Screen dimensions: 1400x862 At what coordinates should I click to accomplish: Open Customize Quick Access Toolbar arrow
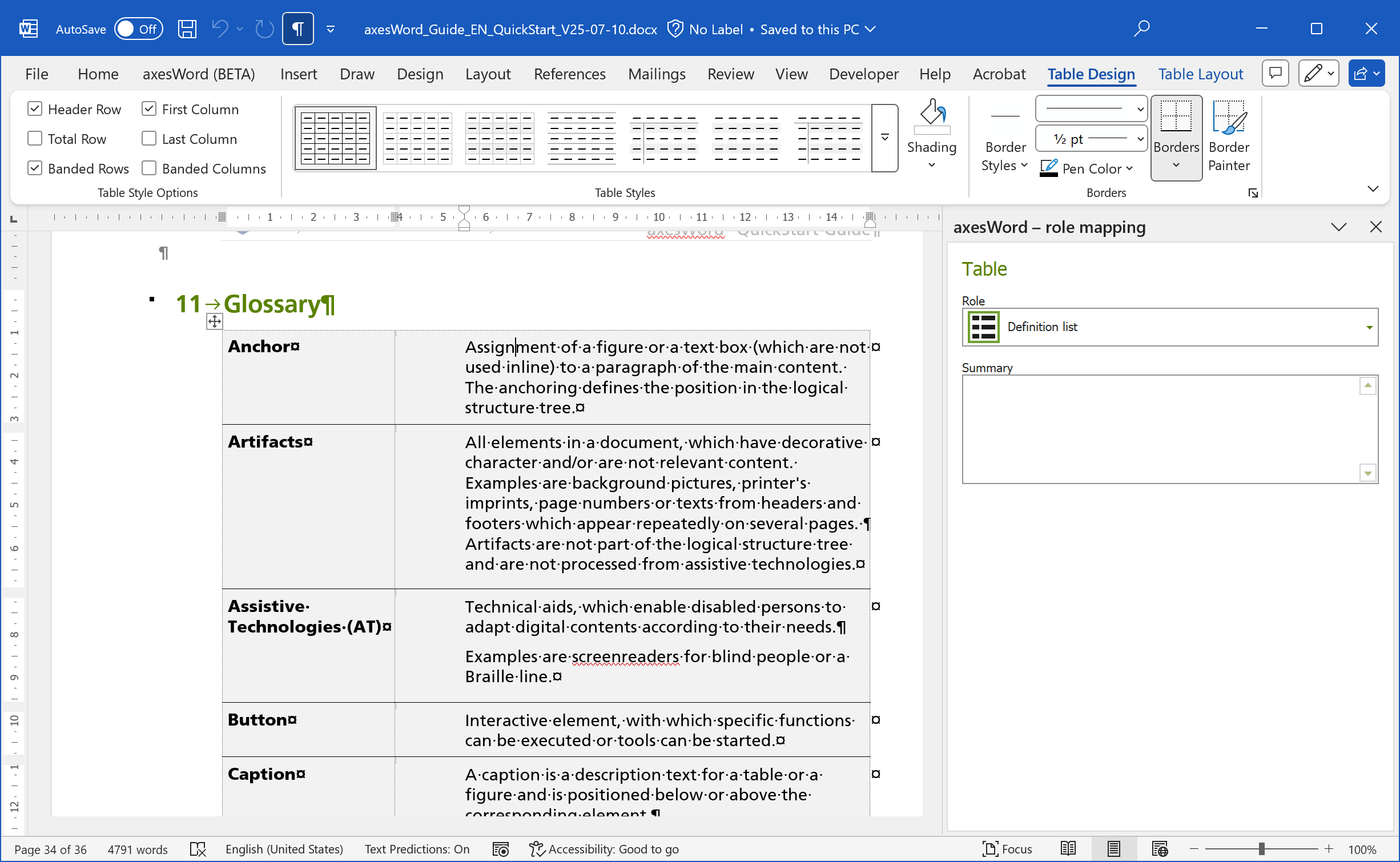coord(331,29)
